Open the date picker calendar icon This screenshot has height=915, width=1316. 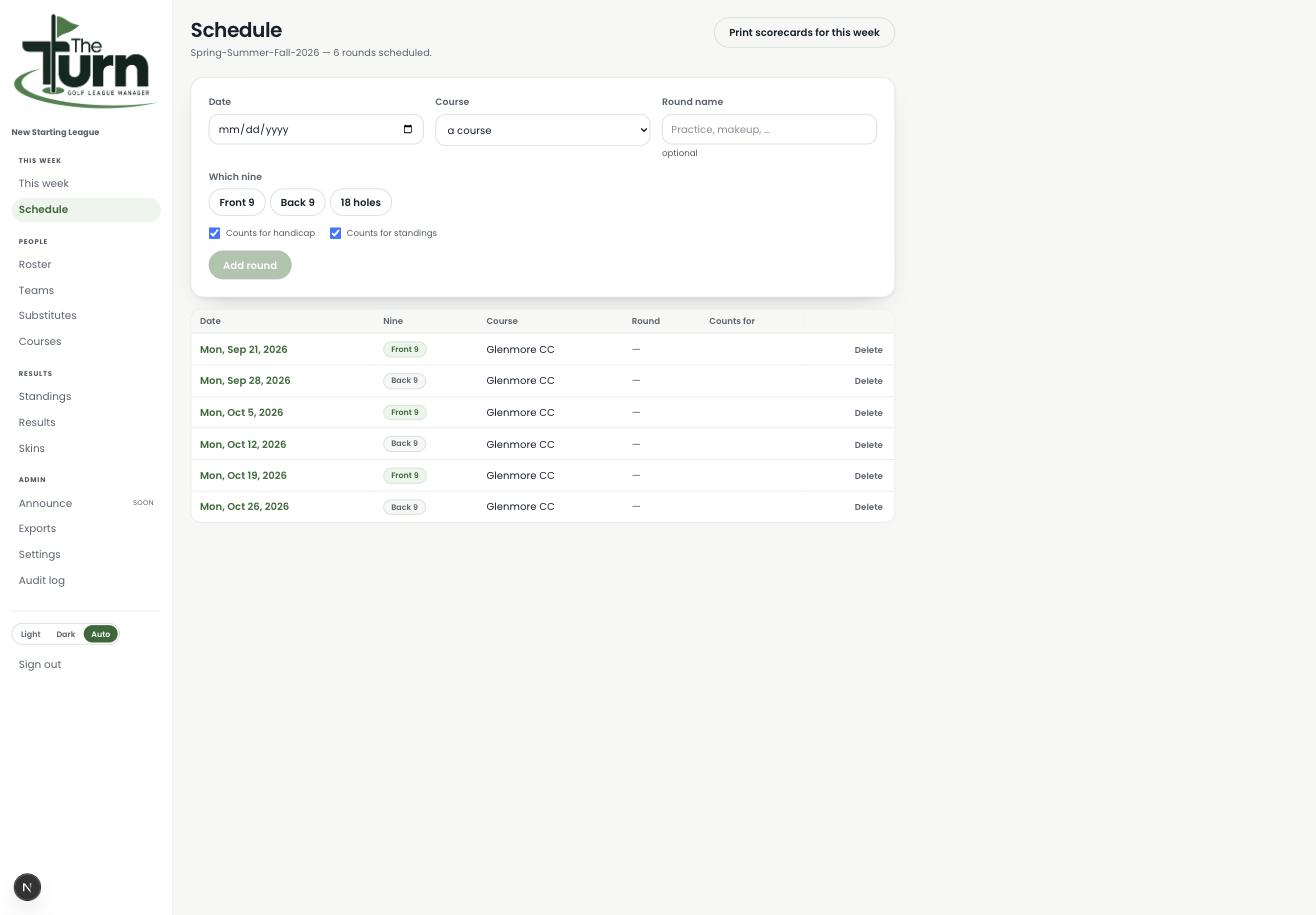pyautogui.click(x=407, y=129)
